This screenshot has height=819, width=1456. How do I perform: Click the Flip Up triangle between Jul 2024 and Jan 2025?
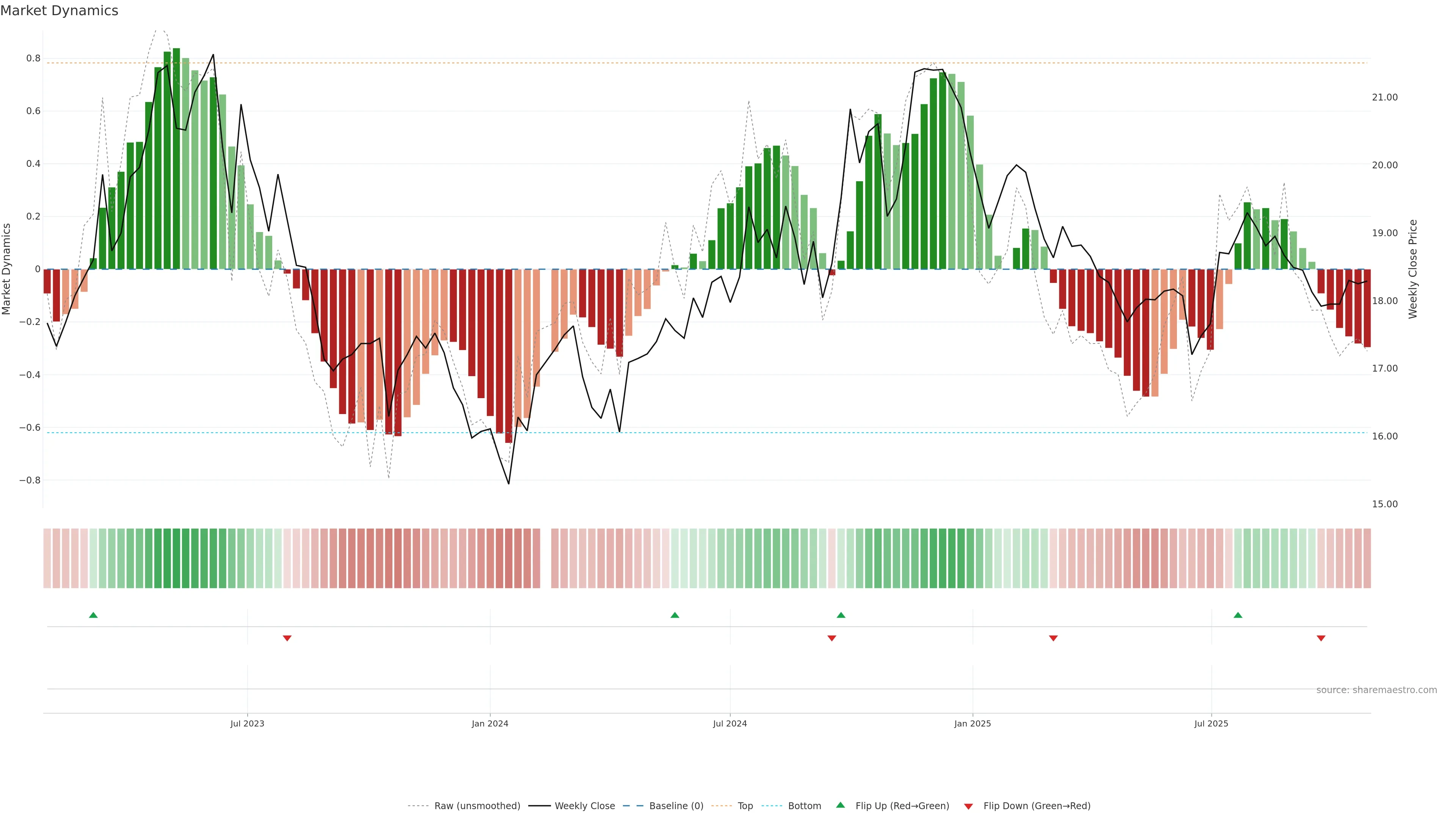point(841,615)
